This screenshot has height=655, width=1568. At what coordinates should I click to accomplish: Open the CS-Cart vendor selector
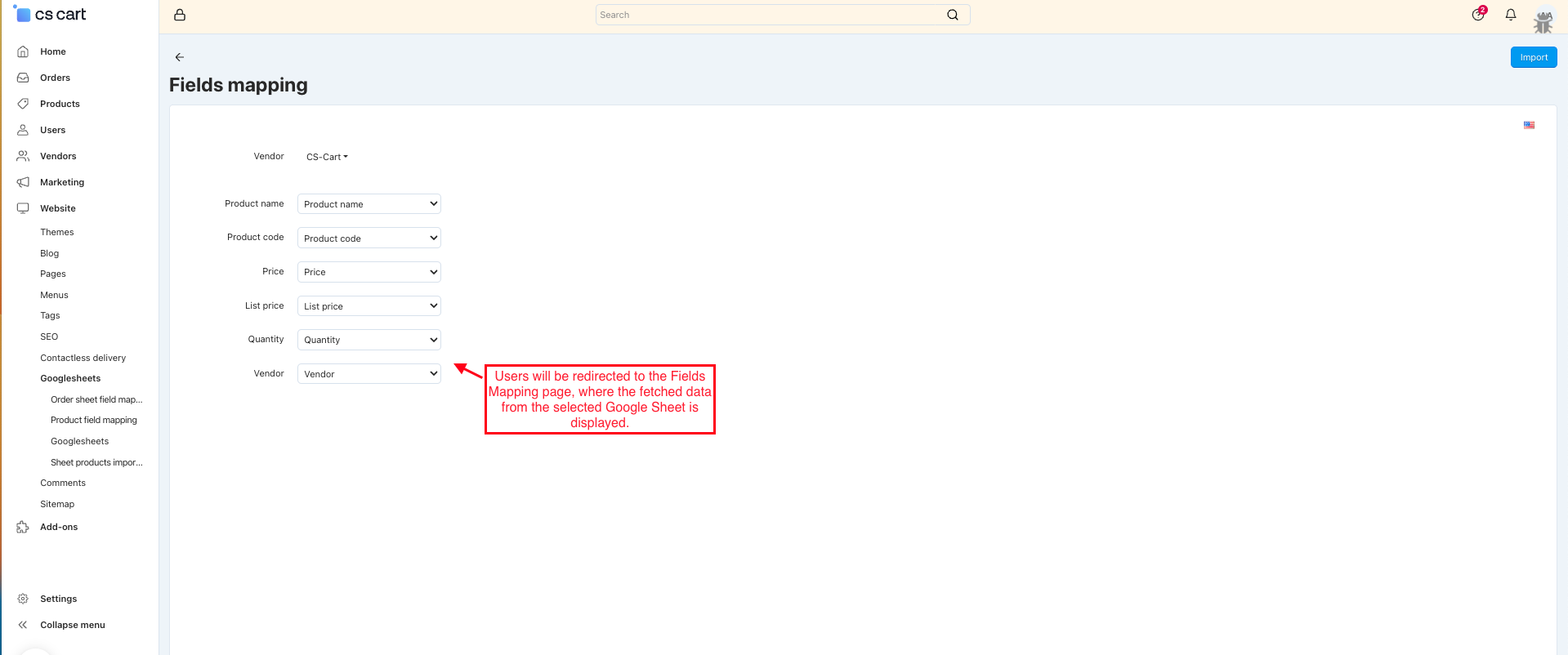tap(327, 157)
